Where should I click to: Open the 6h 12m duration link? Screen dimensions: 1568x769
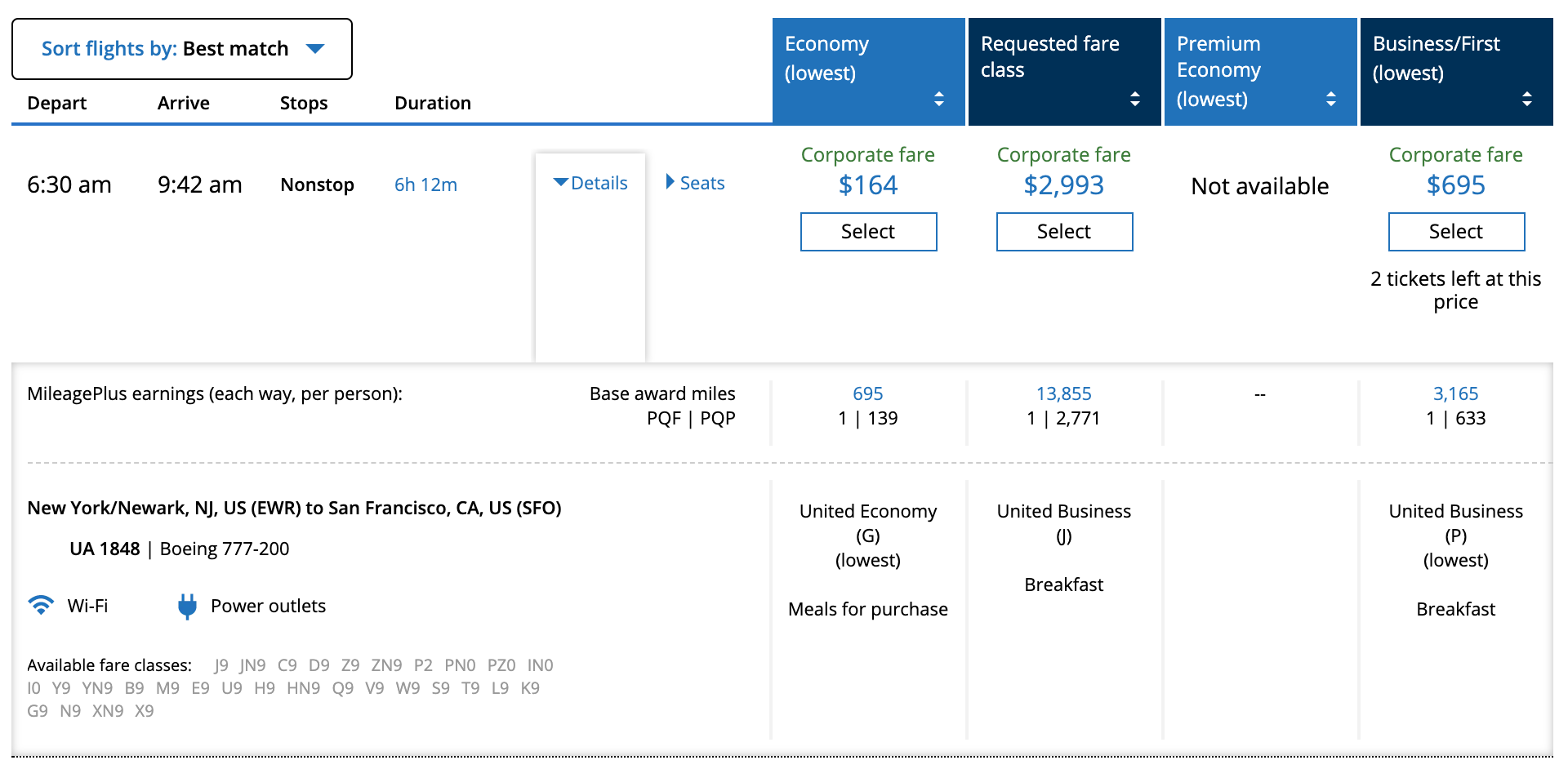425,184
